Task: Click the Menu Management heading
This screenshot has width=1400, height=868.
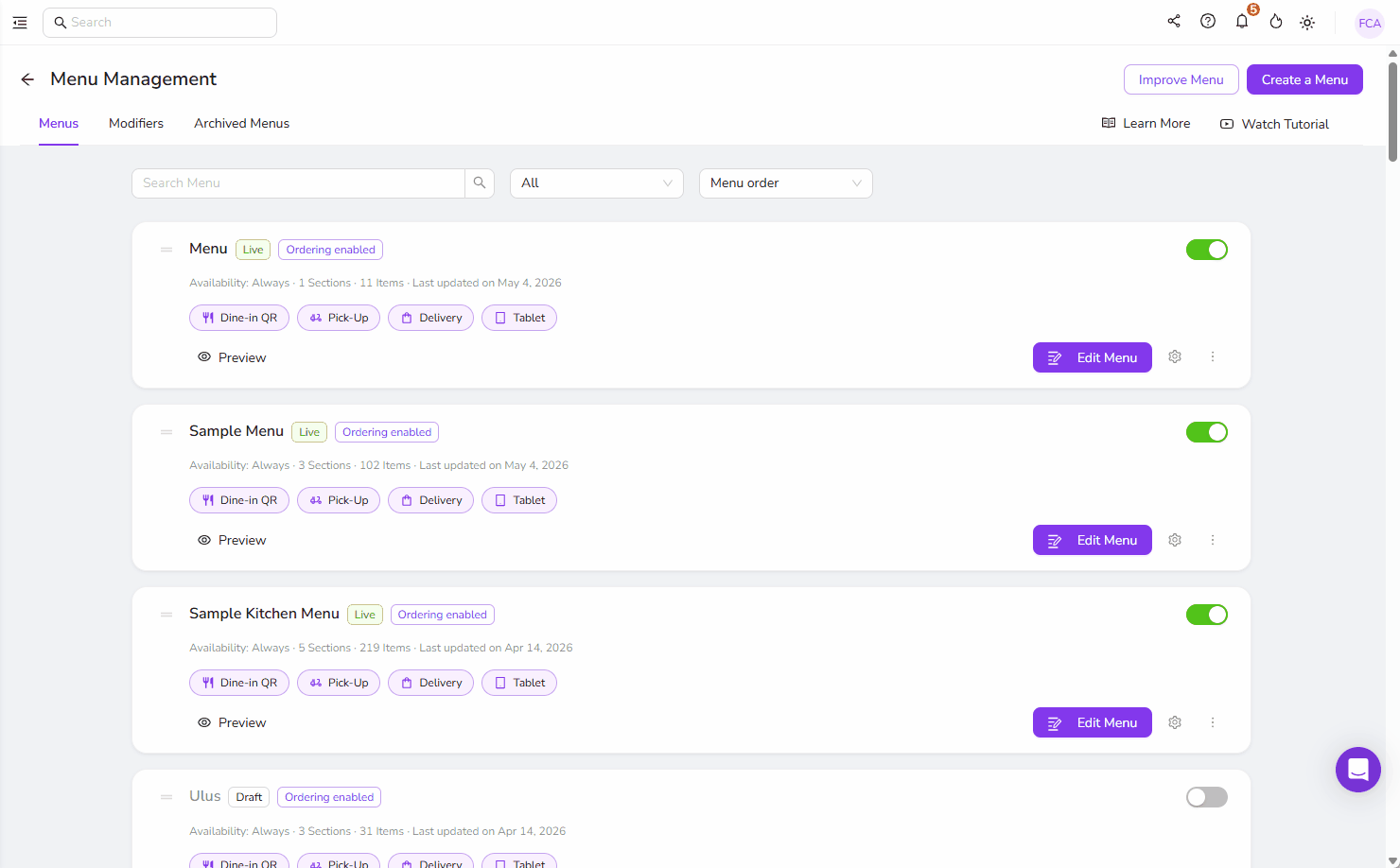Action: coord(133,79)
